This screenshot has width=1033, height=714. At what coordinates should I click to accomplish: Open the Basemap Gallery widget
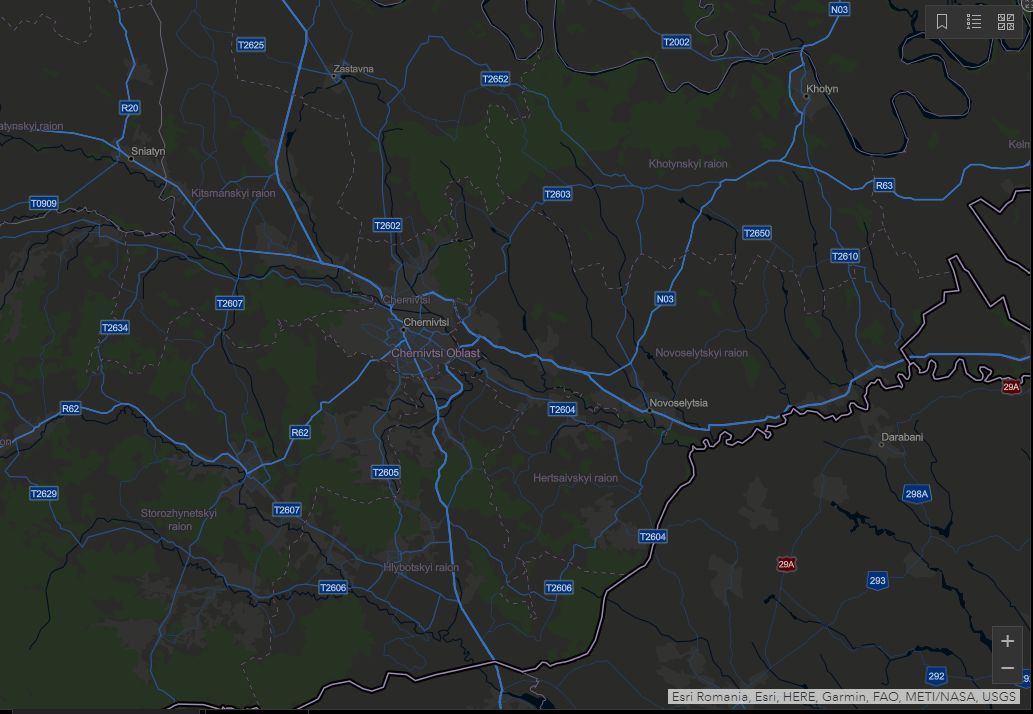coord(1006,22)
